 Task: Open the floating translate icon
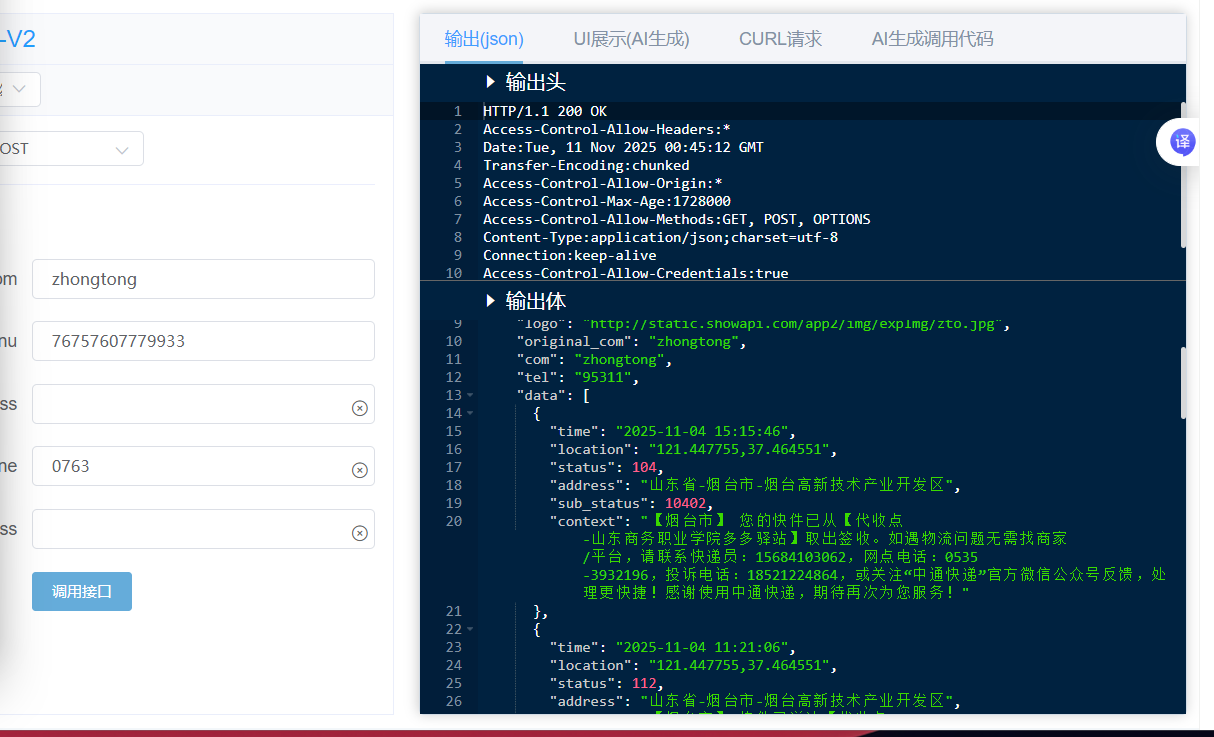pos(1183,142)
